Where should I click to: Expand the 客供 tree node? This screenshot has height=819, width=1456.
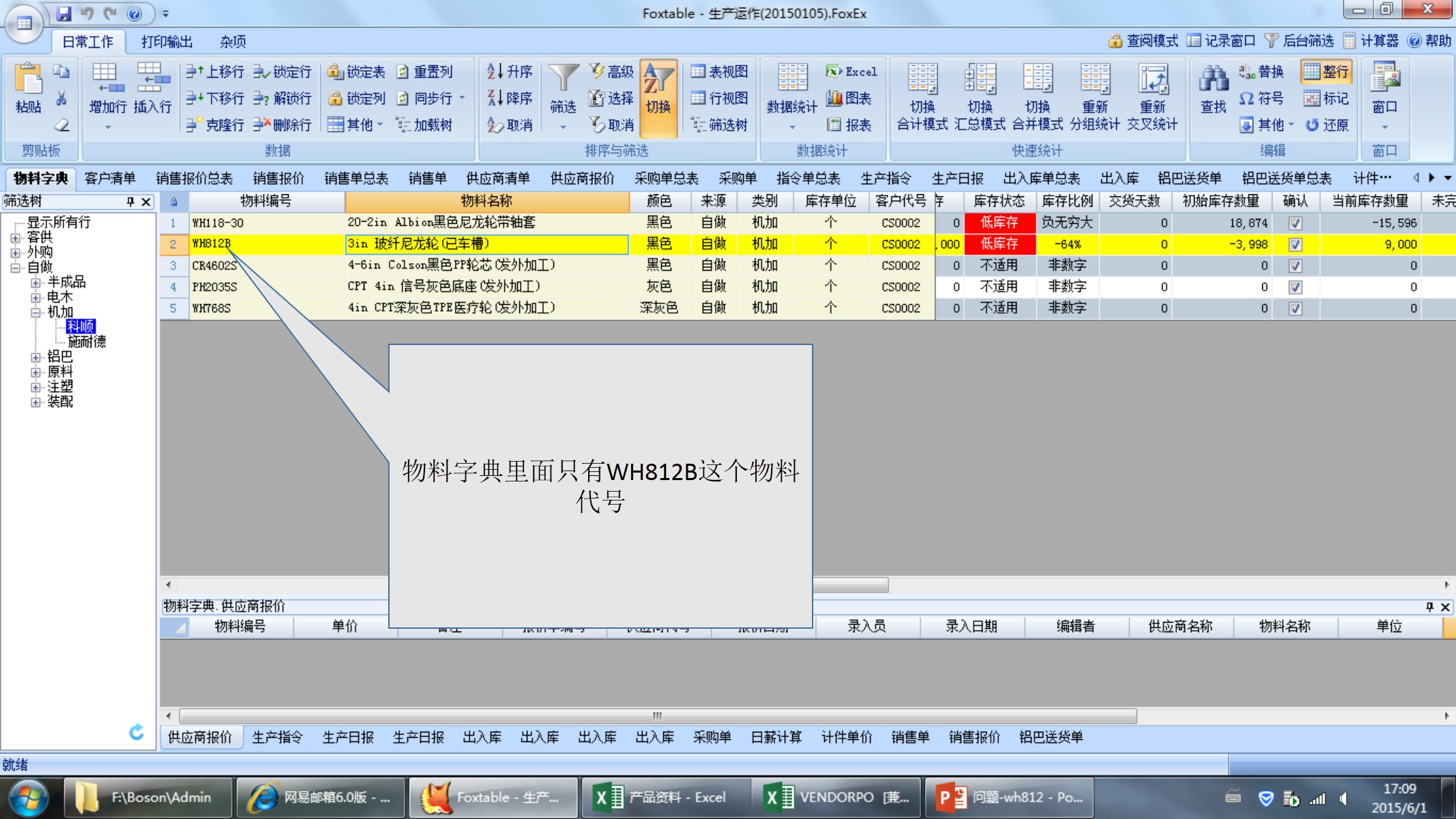click(15, 238)
